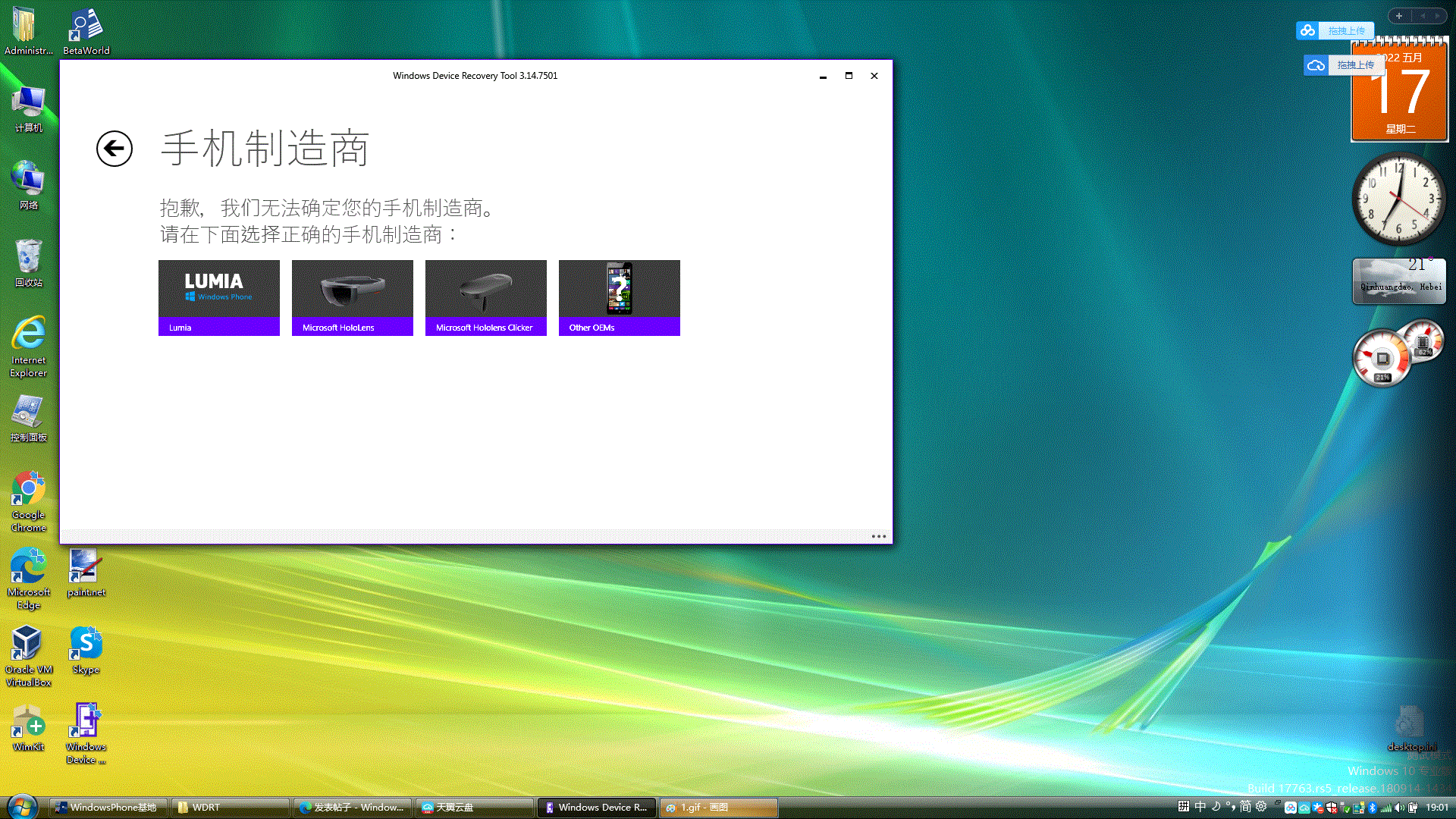Go back using the arrow in the recovery tool
Screen dimensions: 1456x819
115,149
